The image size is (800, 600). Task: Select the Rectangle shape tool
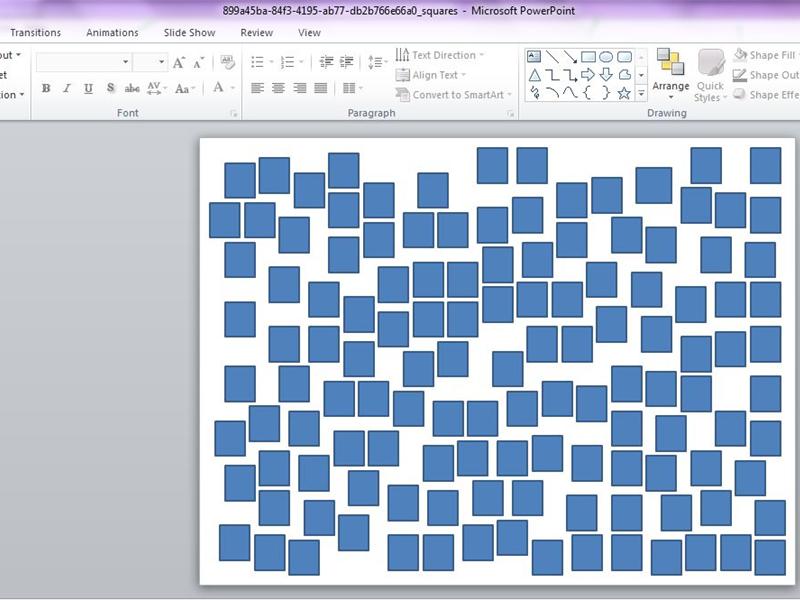point(588,56)
